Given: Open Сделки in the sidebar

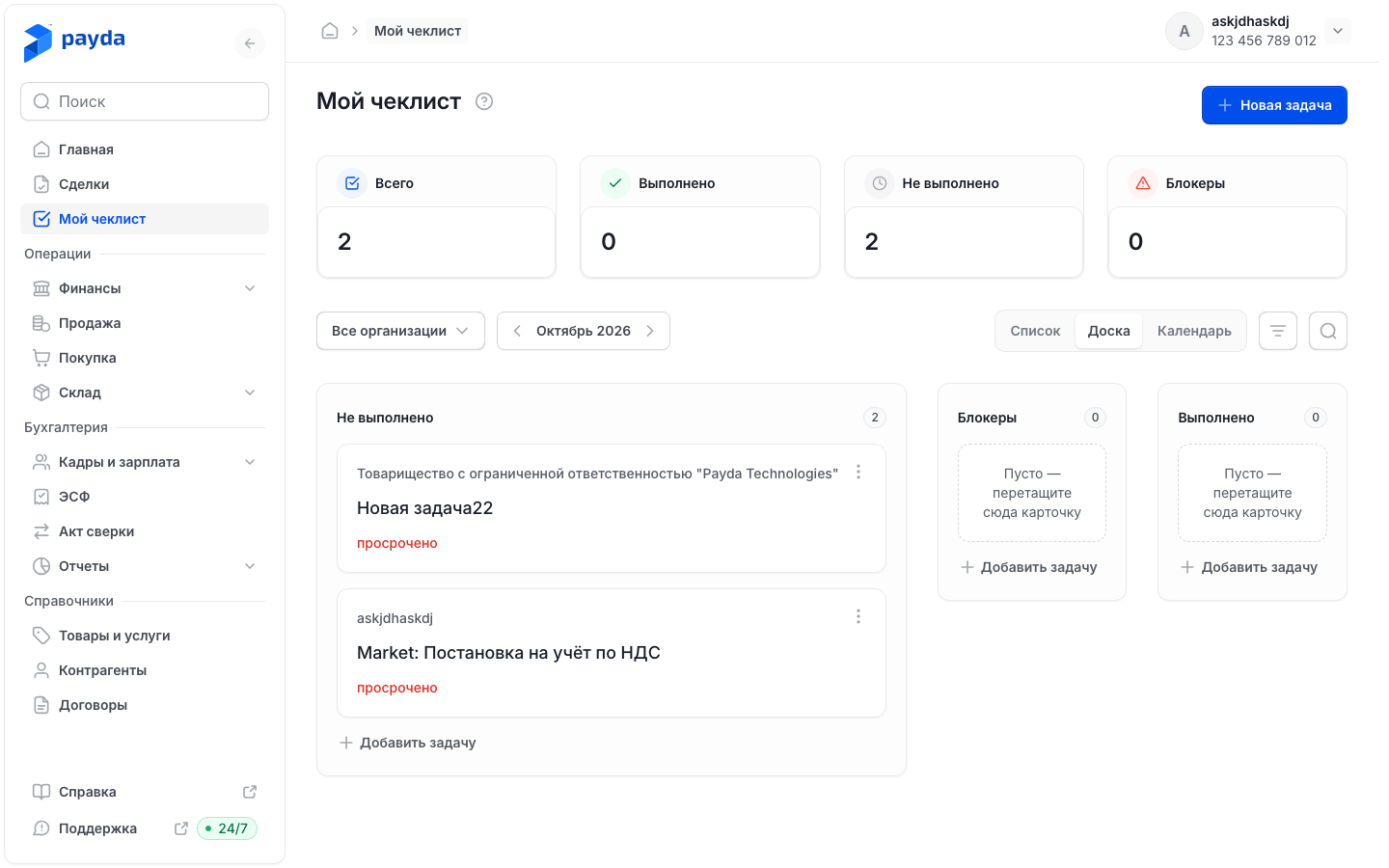Looking at the screenshot, I should click(x=145, y=184).
